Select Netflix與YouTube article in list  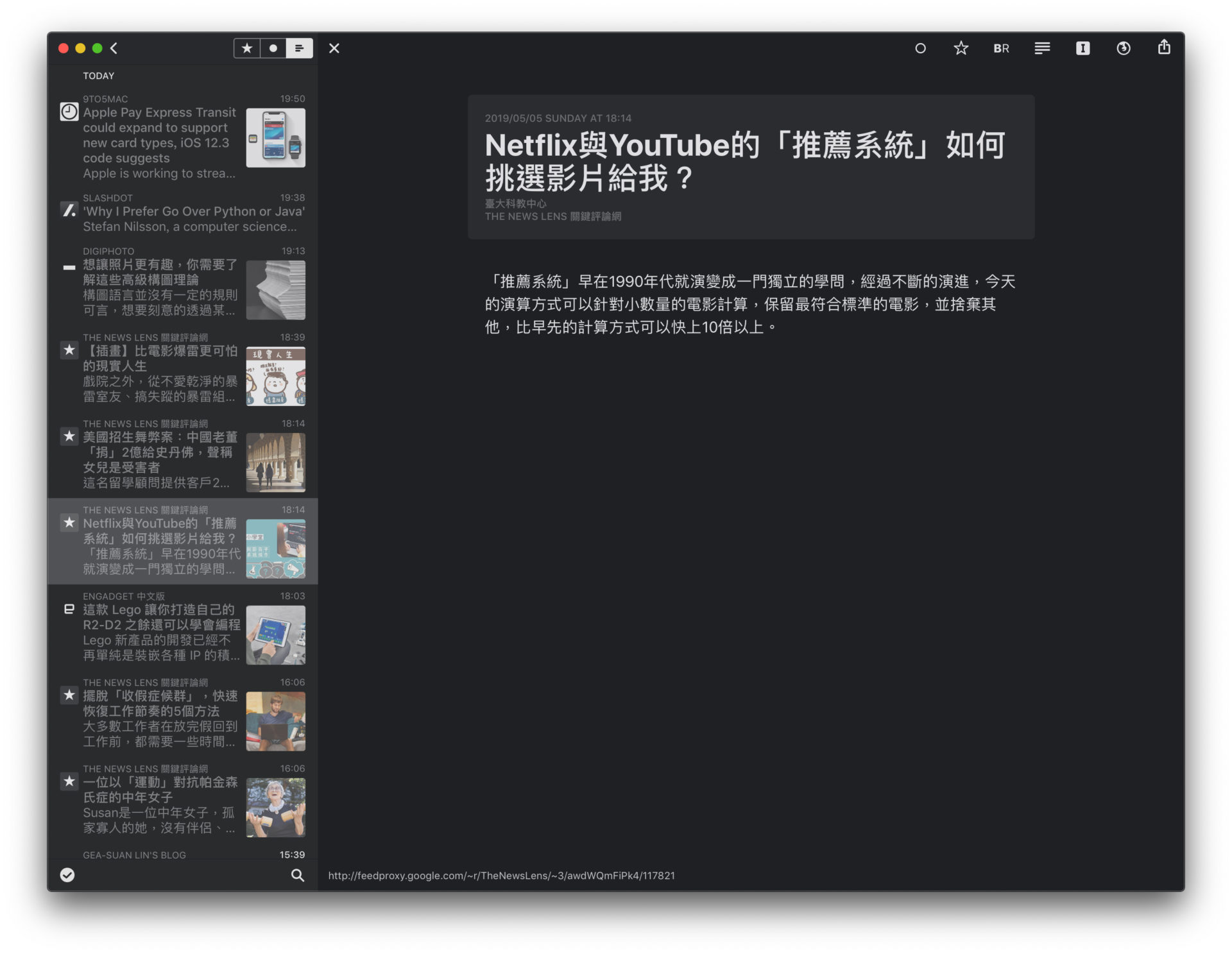[183, 541]
